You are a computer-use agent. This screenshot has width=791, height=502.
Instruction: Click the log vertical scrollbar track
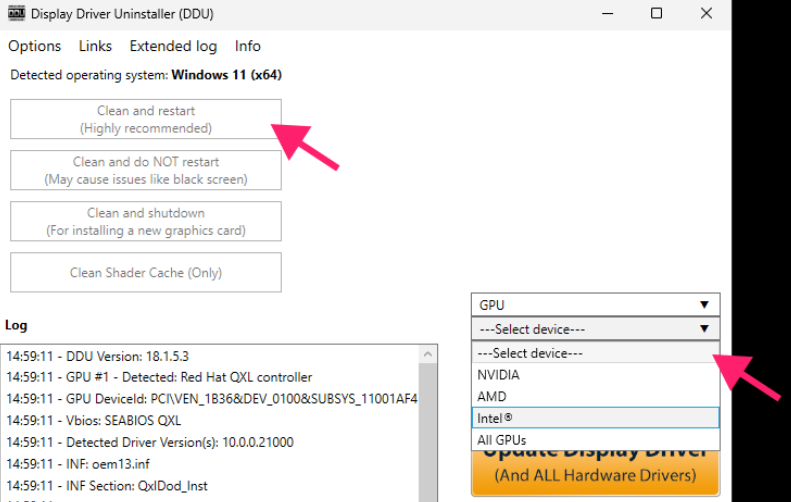(428, 432)
